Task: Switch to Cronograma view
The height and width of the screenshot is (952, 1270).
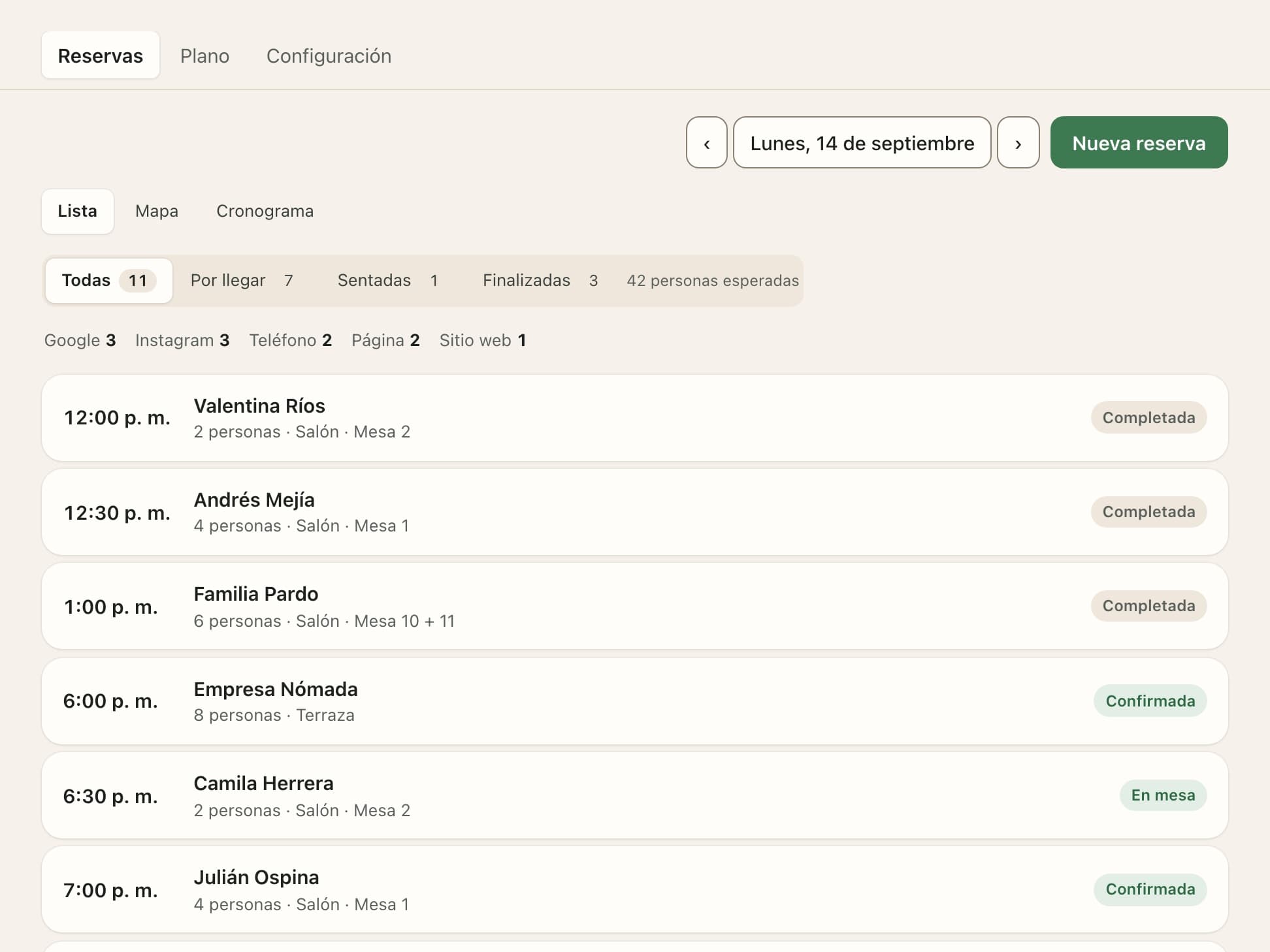Action: [265, 211]
